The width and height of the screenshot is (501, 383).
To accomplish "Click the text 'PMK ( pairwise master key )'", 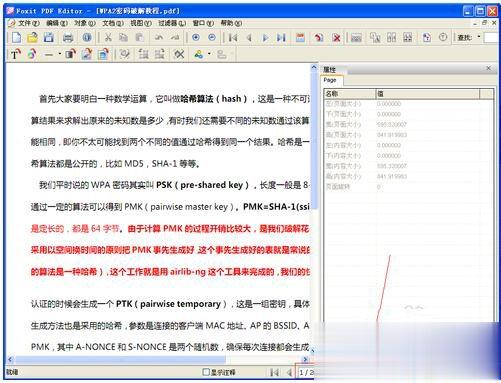I will coord(179,207).
